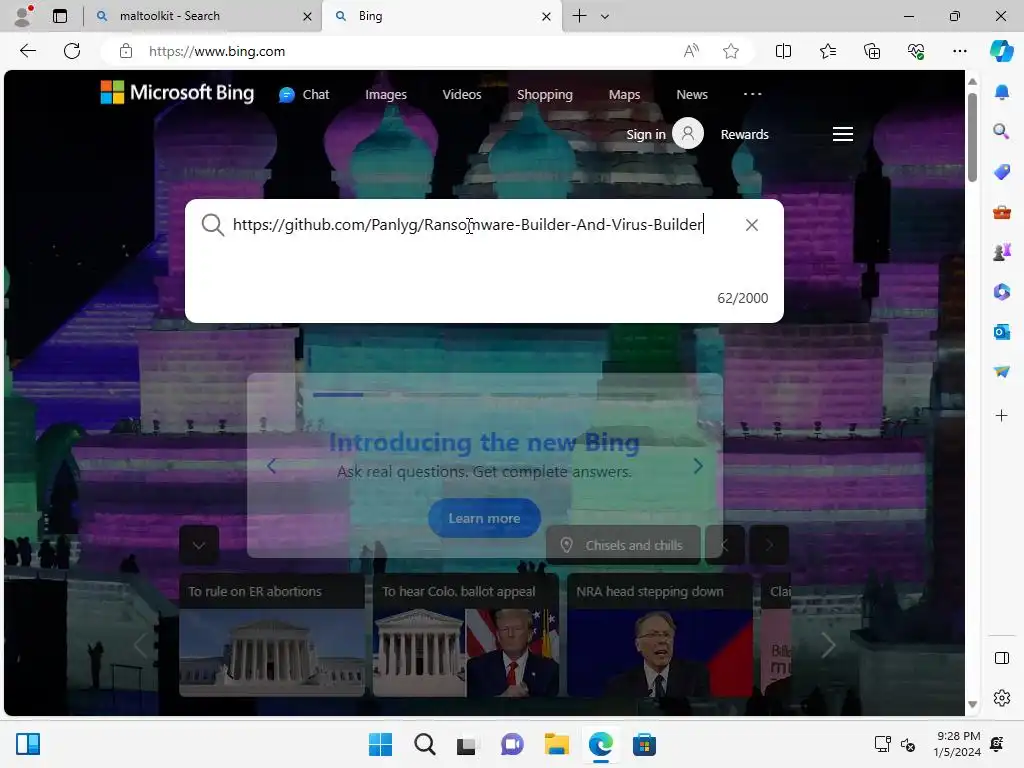Open sidebar Drop paper plane icon
This screenshot has height=768, width=1024.
[1002, 371]
